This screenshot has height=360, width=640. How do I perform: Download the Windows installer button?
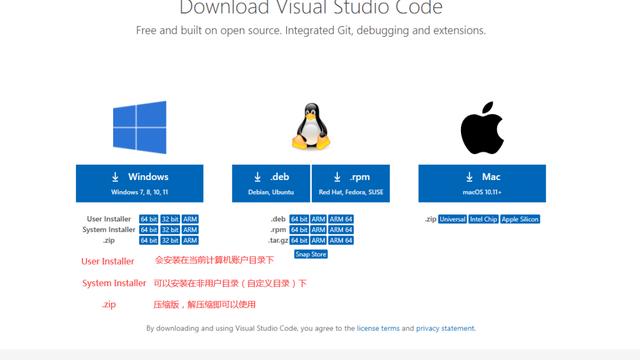click(x=140, y=183)
